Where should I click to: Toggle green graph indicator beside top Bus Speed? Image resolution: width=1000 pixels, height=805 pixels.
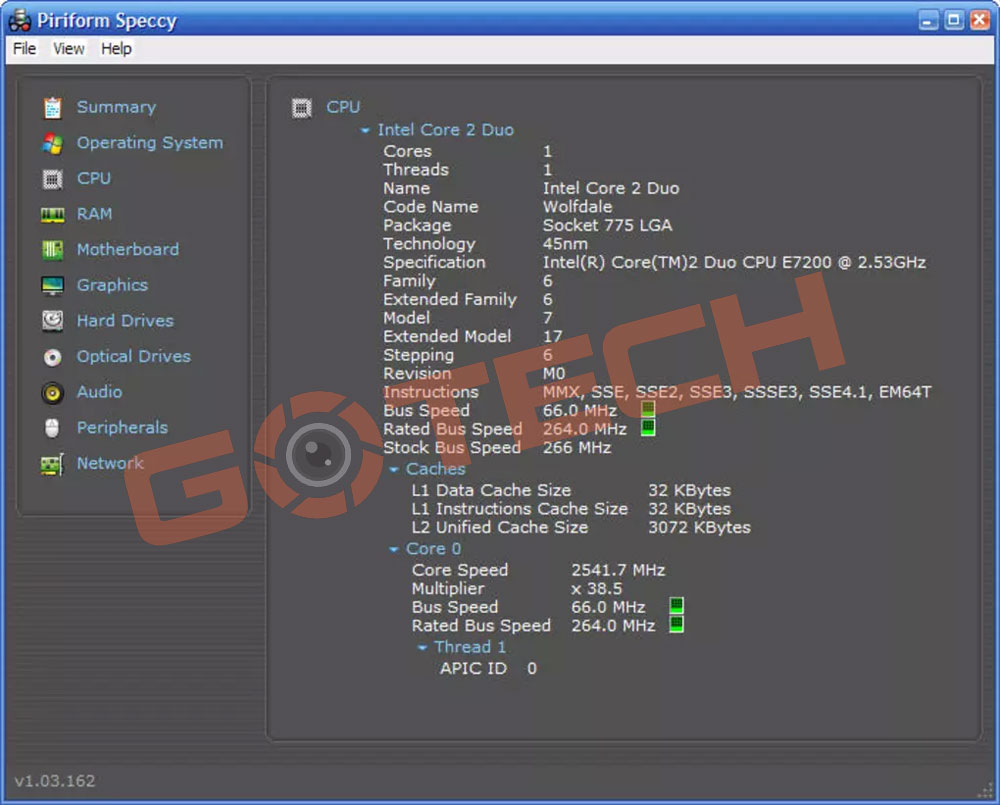648,410
